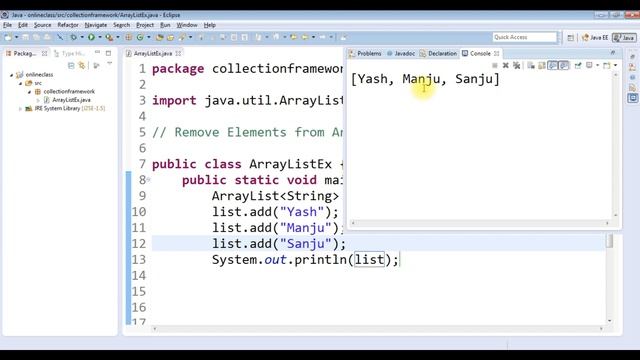Click Display Selected Console icon
The width and height of the screenshot is (640, 360).
(x=589, y=65)
